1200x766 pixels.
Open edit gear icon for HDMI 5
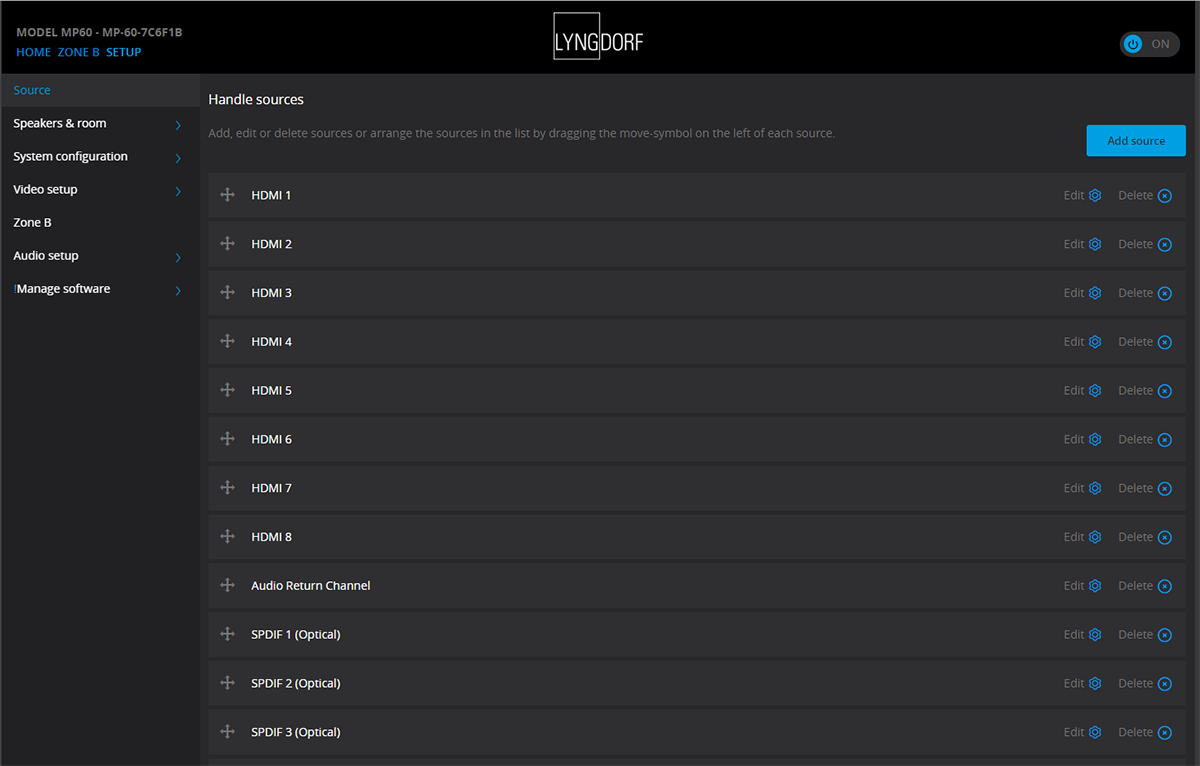pos(1095,390)
